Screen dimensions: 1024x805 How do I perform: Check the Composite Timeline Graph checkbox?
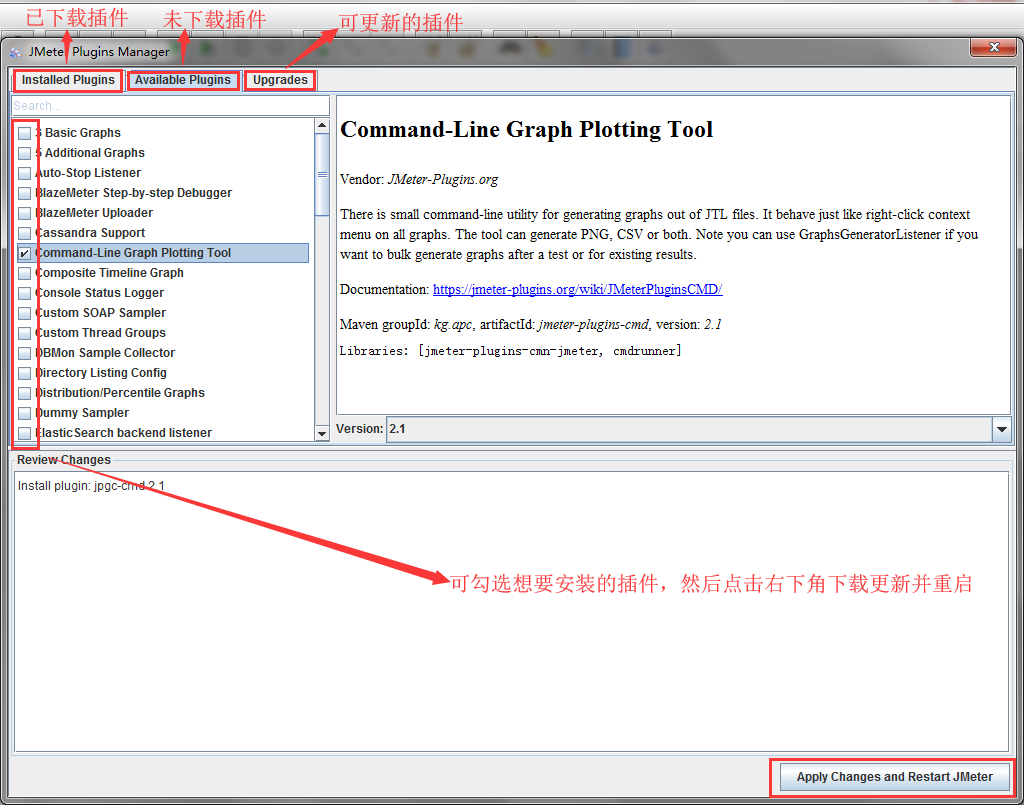[x=25, y=274]
